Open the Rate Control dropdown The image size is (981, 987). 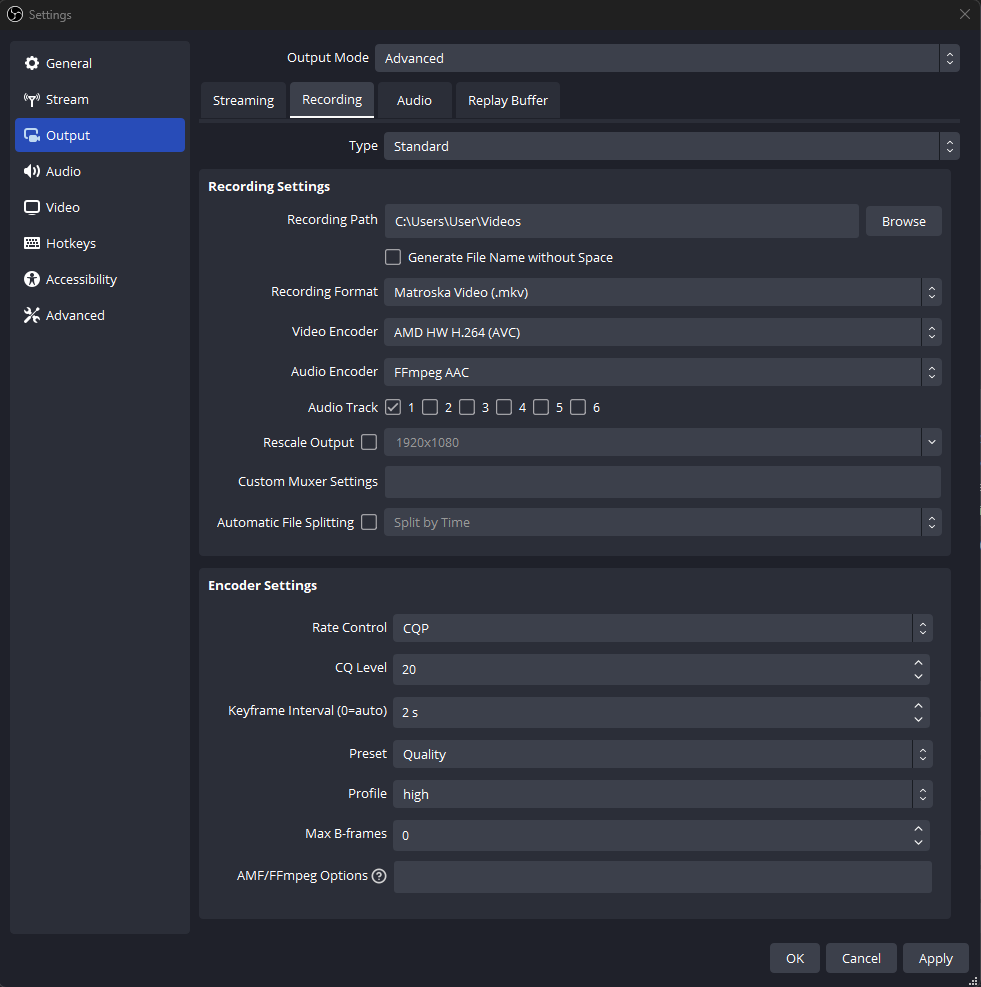(x=661, y=628)
